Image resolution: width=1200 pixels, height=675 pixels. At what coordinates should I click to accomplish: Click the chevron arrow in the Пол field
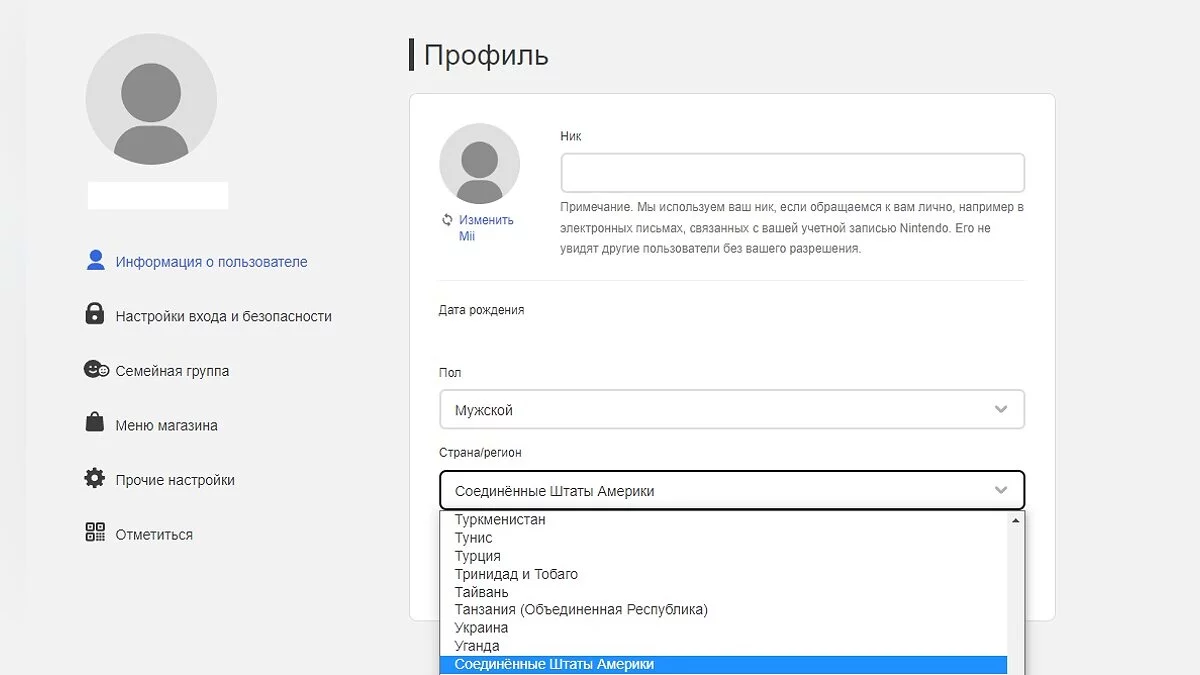click(x=1001, y=409)
